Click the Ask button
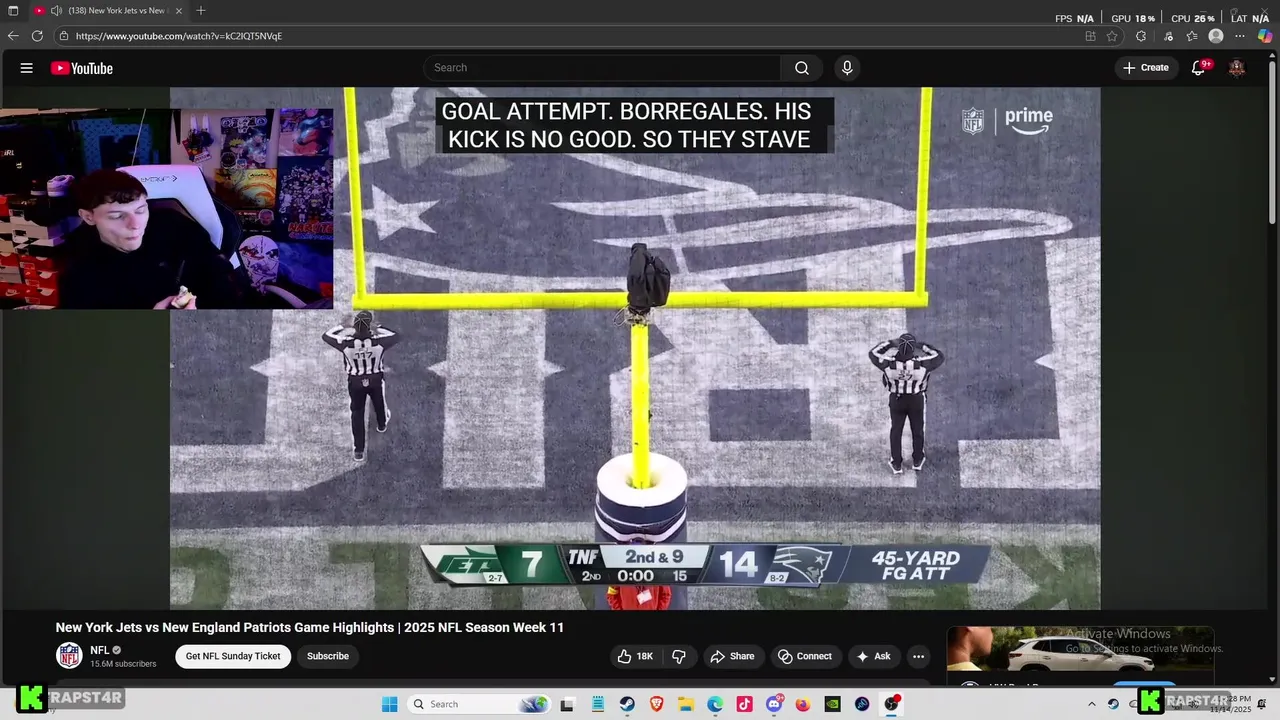Screen dimensions: 1280x720 tap(873, 656)
